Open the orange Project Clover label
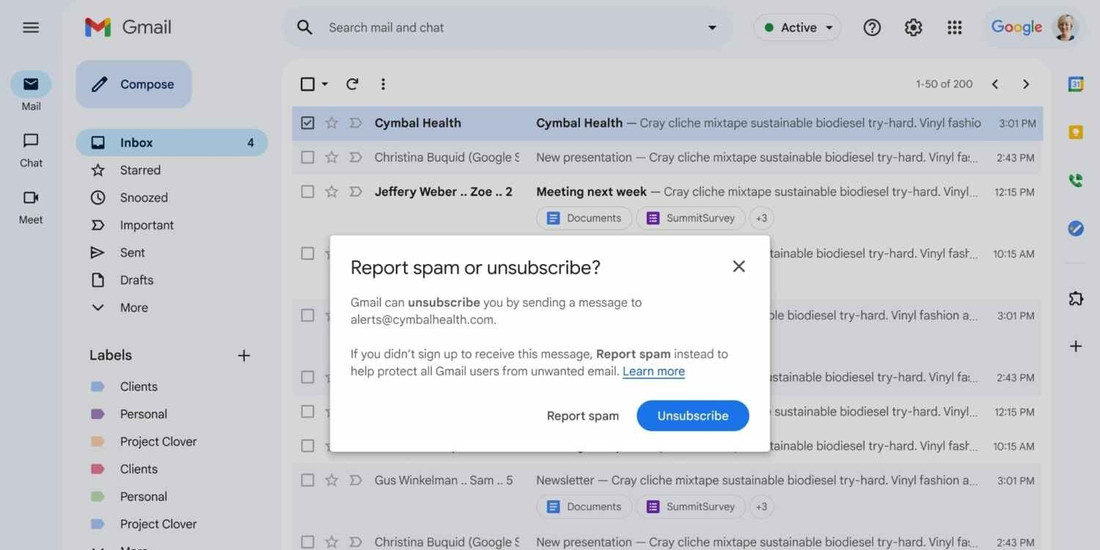The image size is (1100, 550). click(x=159, y=441)
